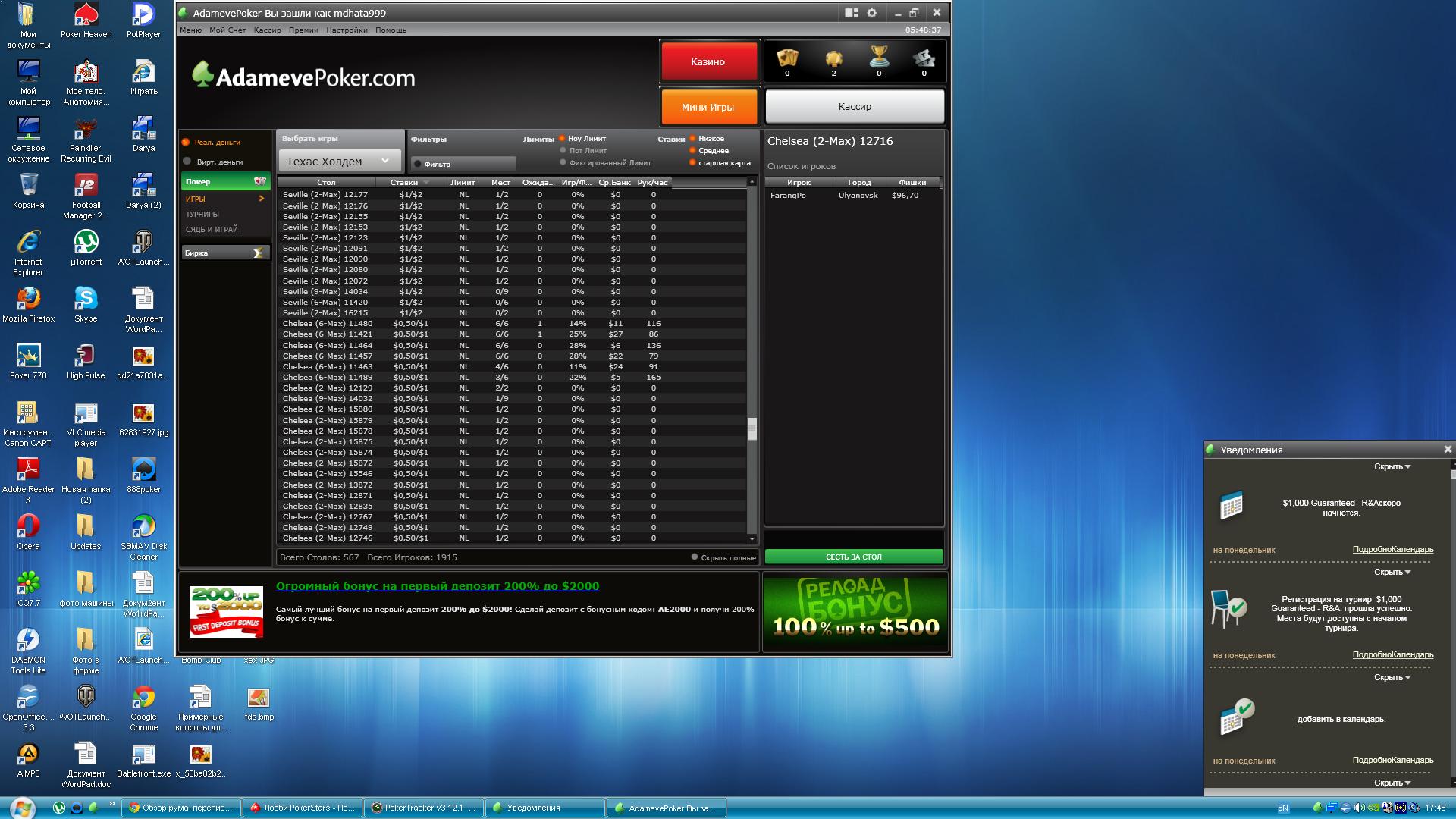
Task: Open the settings gear in poker client title bar
Action: (x=871, y=13)
